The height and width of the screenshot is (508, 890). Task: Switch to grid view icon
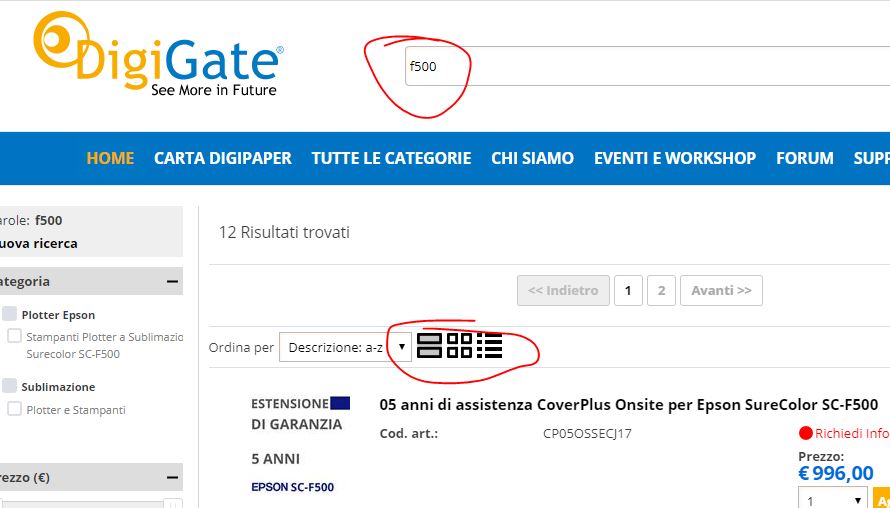(x=459, y=346)
